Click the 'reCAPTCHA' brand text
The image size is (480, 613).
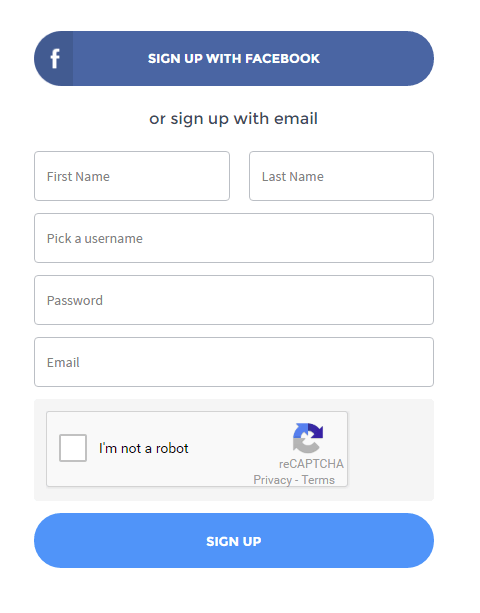[311, 464]
